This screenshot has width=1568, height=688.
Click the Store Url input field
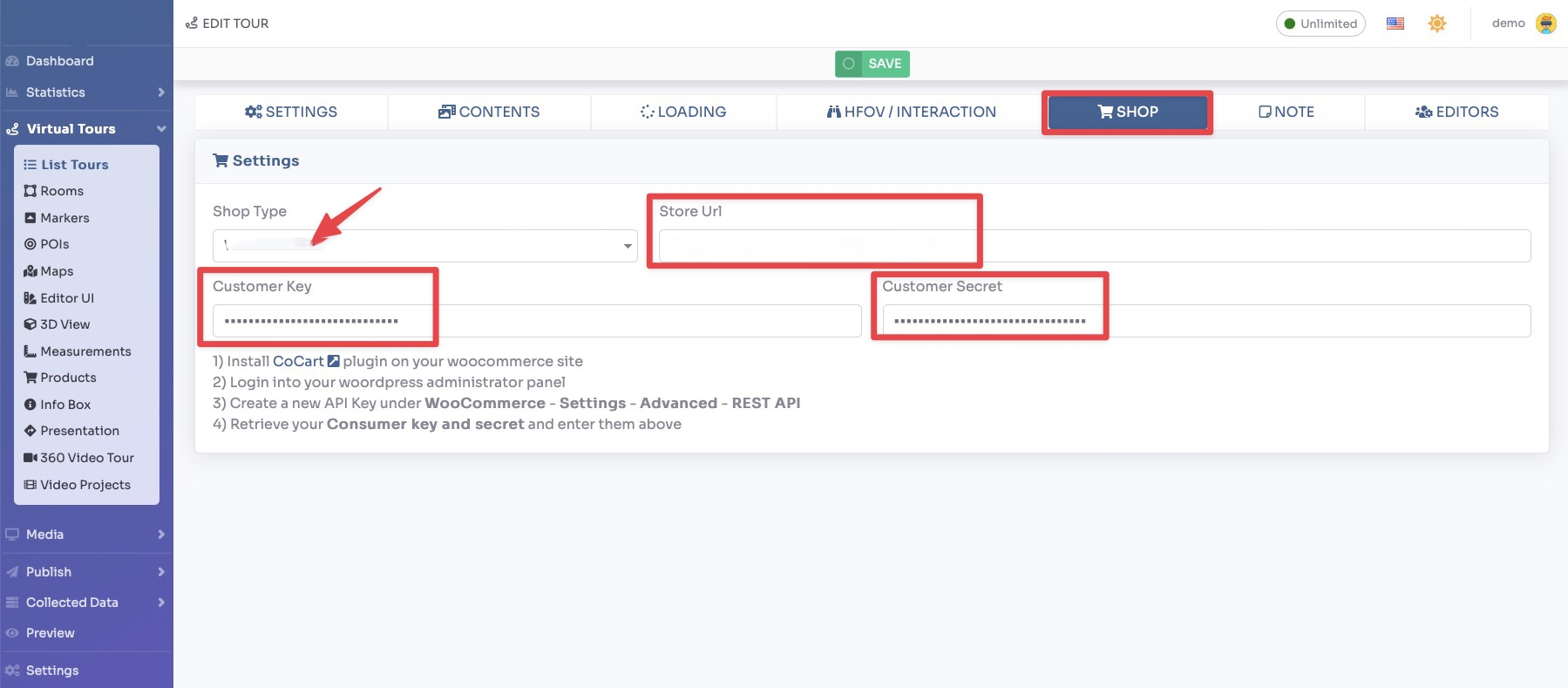tap(1095, 246)
